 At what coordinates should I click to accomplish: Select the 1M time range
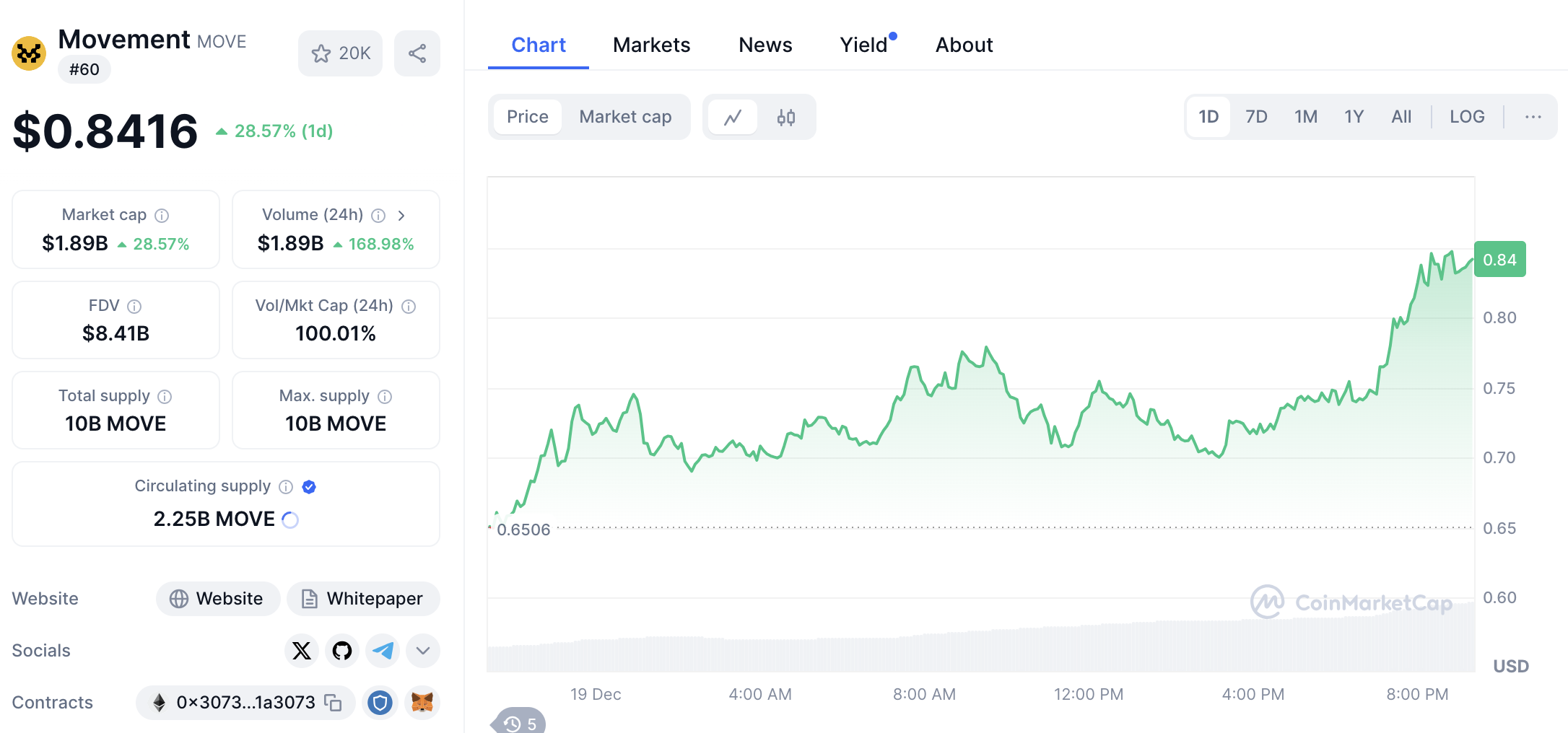[1306, 117]
